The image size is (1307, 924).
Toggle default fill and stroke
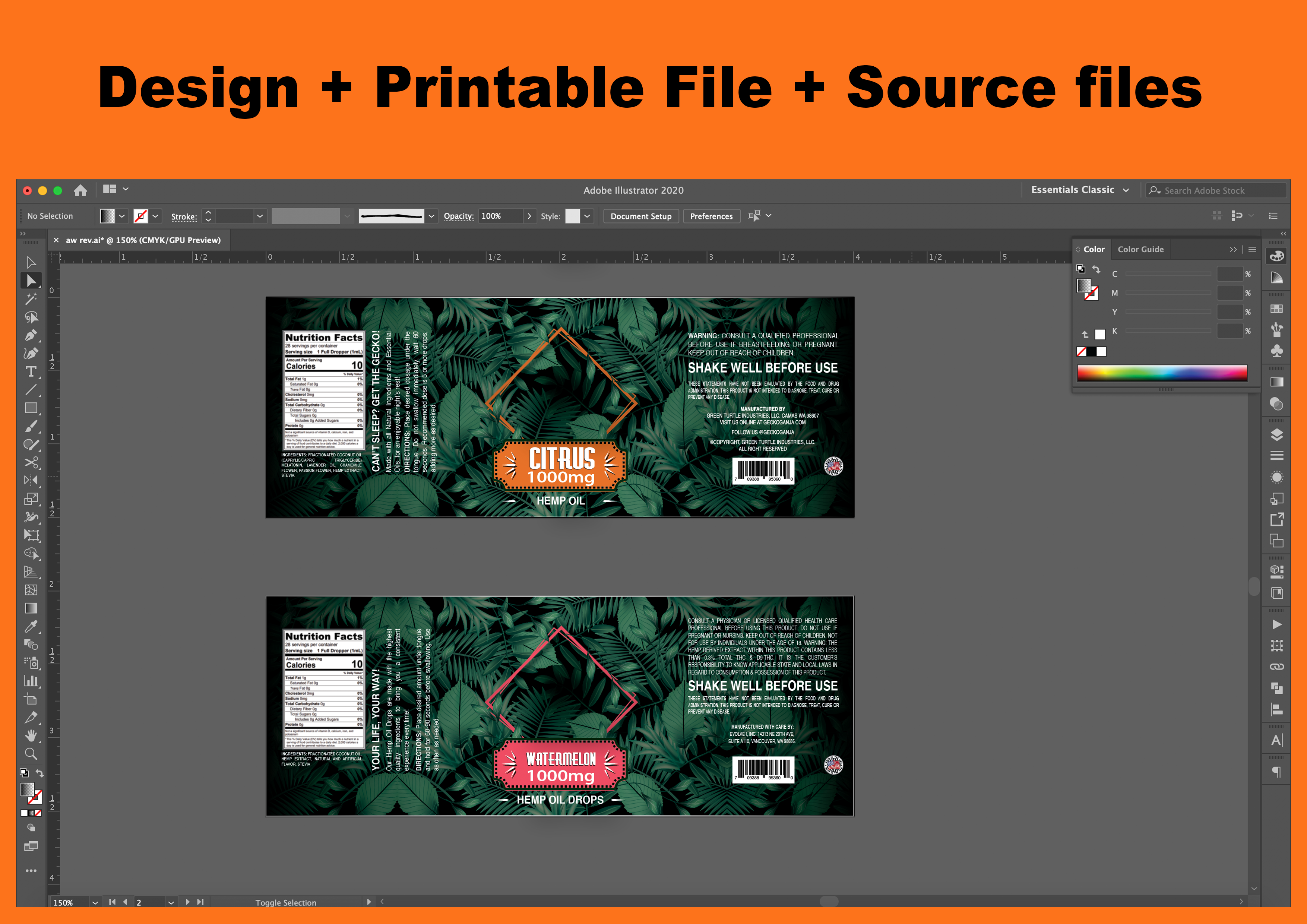(24, 773)
